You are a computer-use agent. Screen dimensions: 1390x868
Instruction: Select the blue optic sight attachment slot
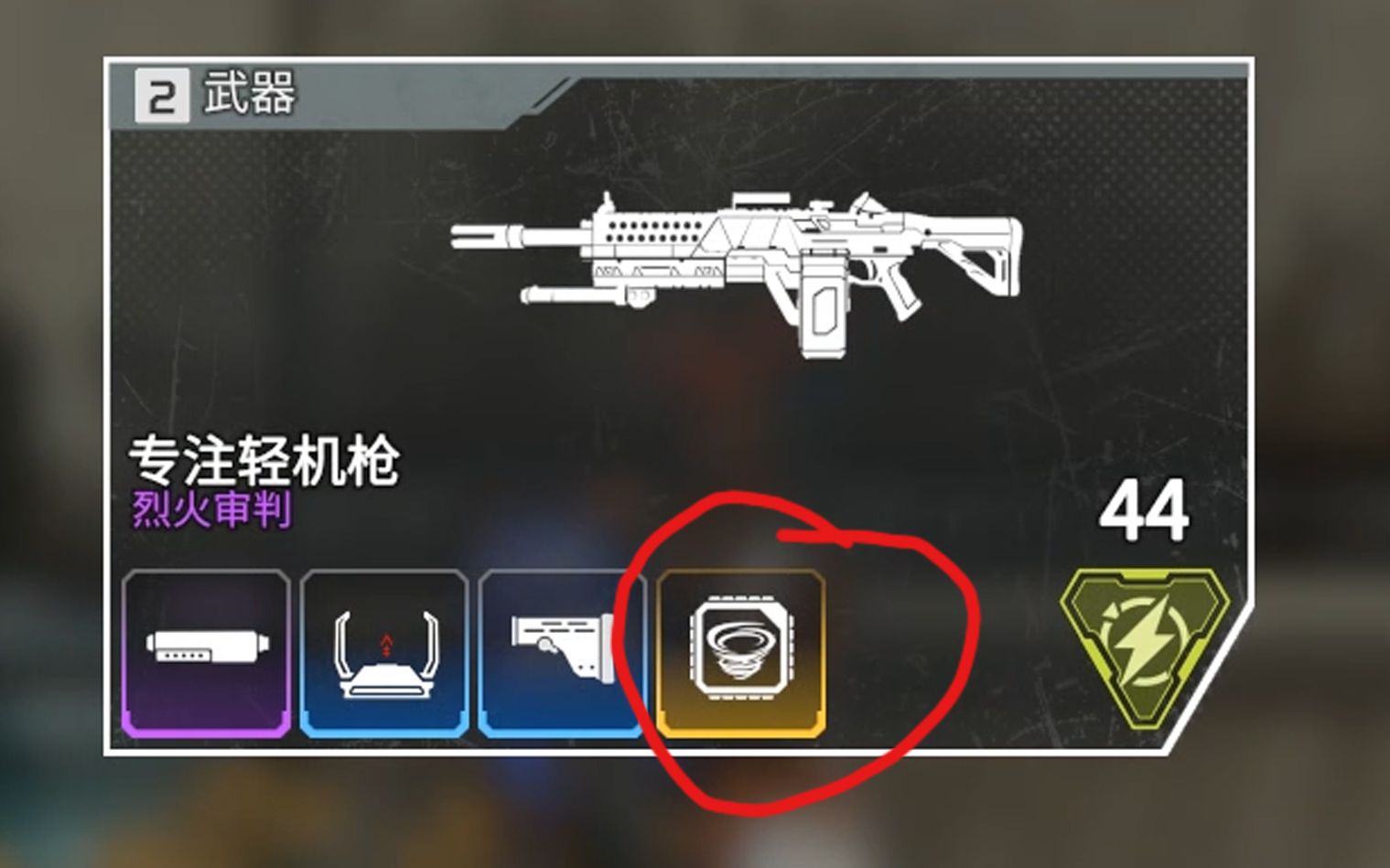tap(384, 653)
